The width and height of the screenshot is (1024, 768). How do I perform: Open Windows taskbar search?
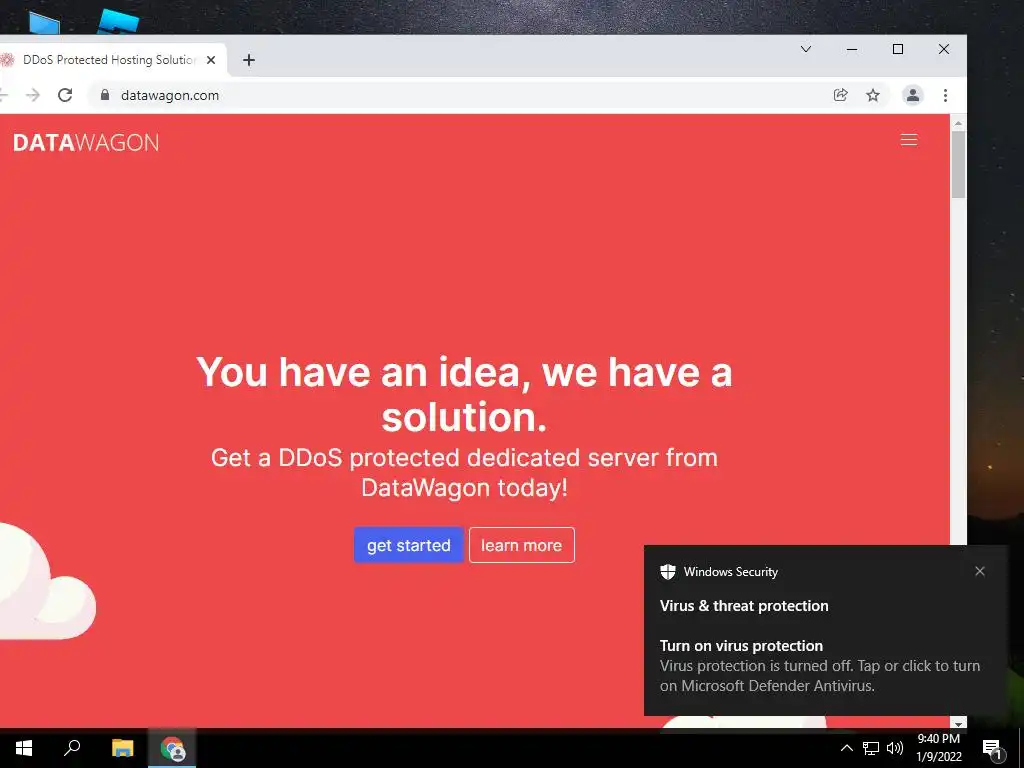pyautogui.click(x=72, y=748)
